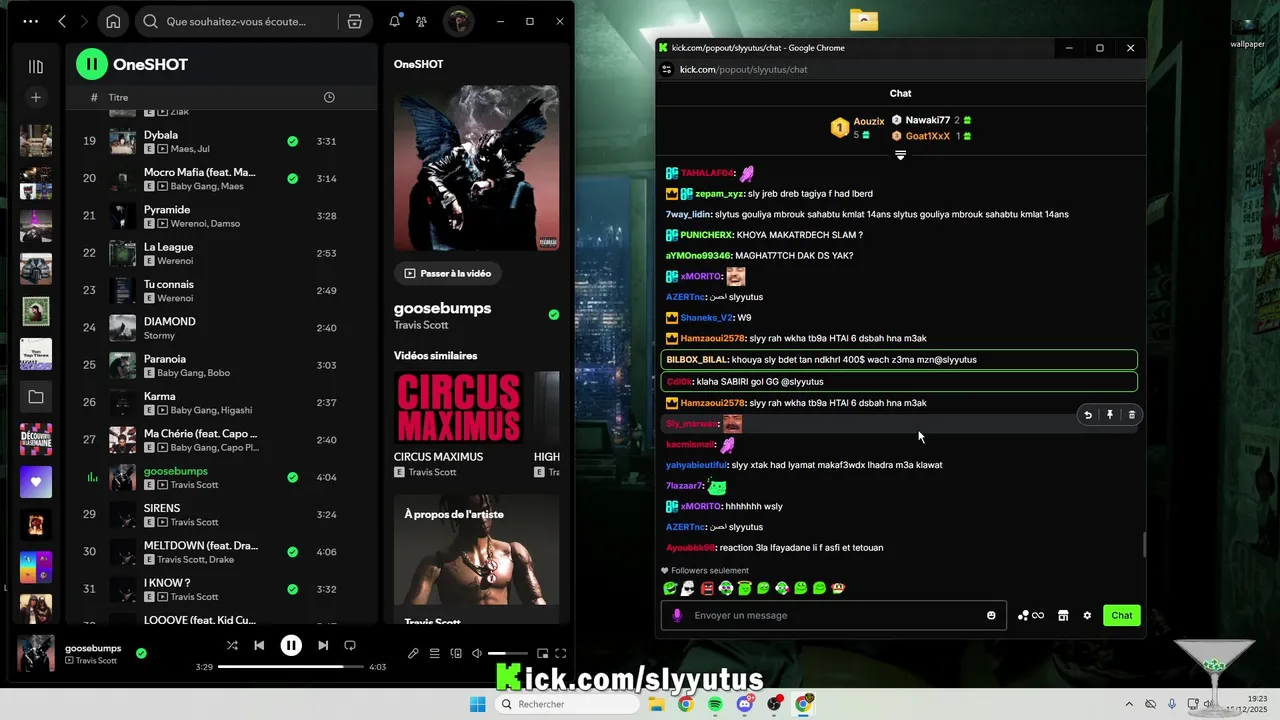Open folder item in Spotify sidebar

36,397
